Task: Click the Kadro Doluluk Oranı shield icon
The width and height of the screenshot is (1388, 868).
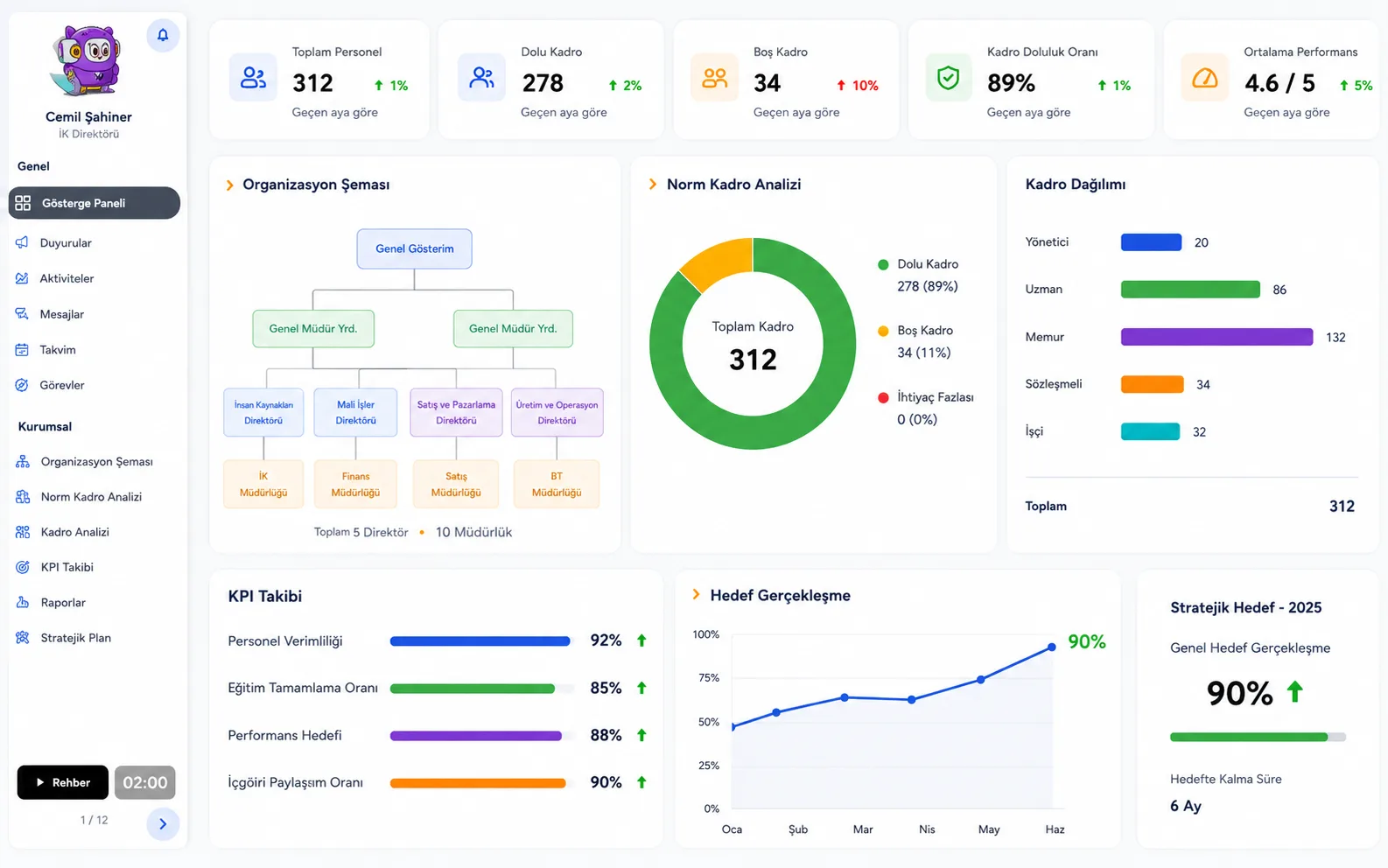Action: [x=948, y=78]
